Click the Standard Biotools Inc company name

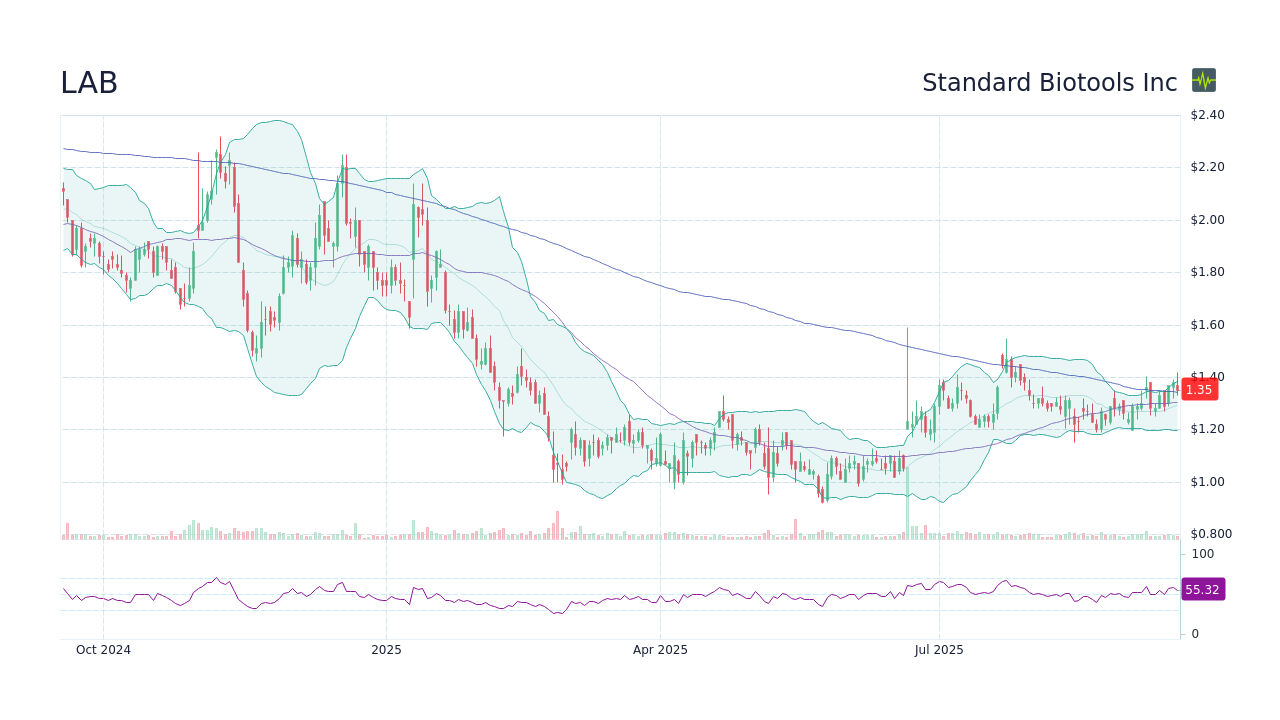(x=1050, y=83)
